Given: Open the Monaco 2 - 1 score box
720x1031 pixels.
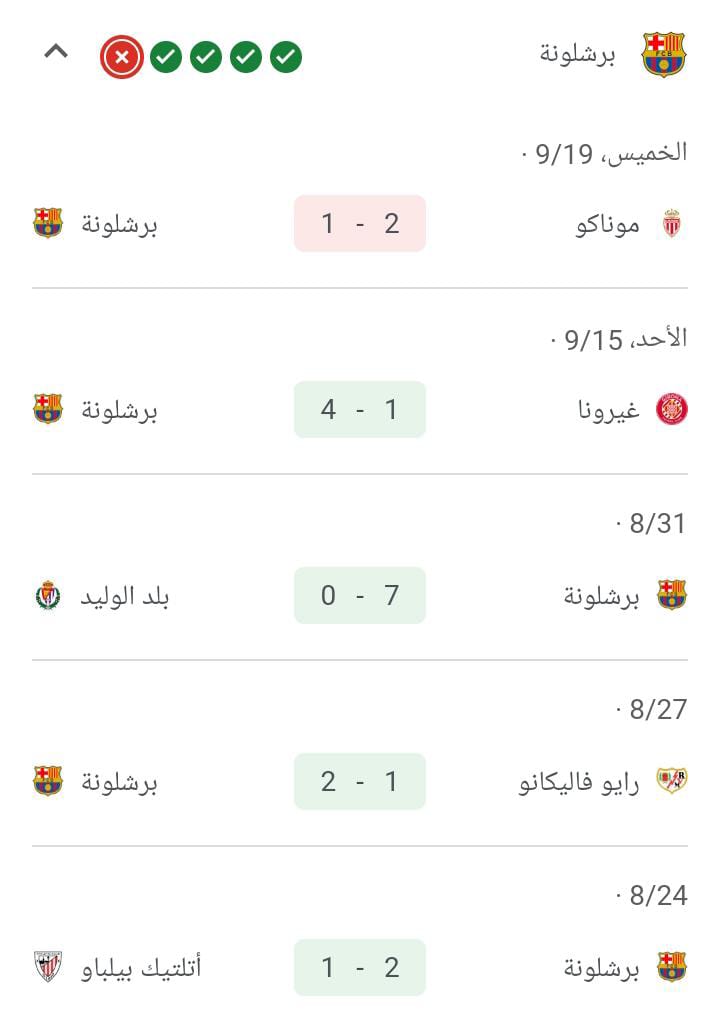Looking at the screenshot, I should 360,224.
